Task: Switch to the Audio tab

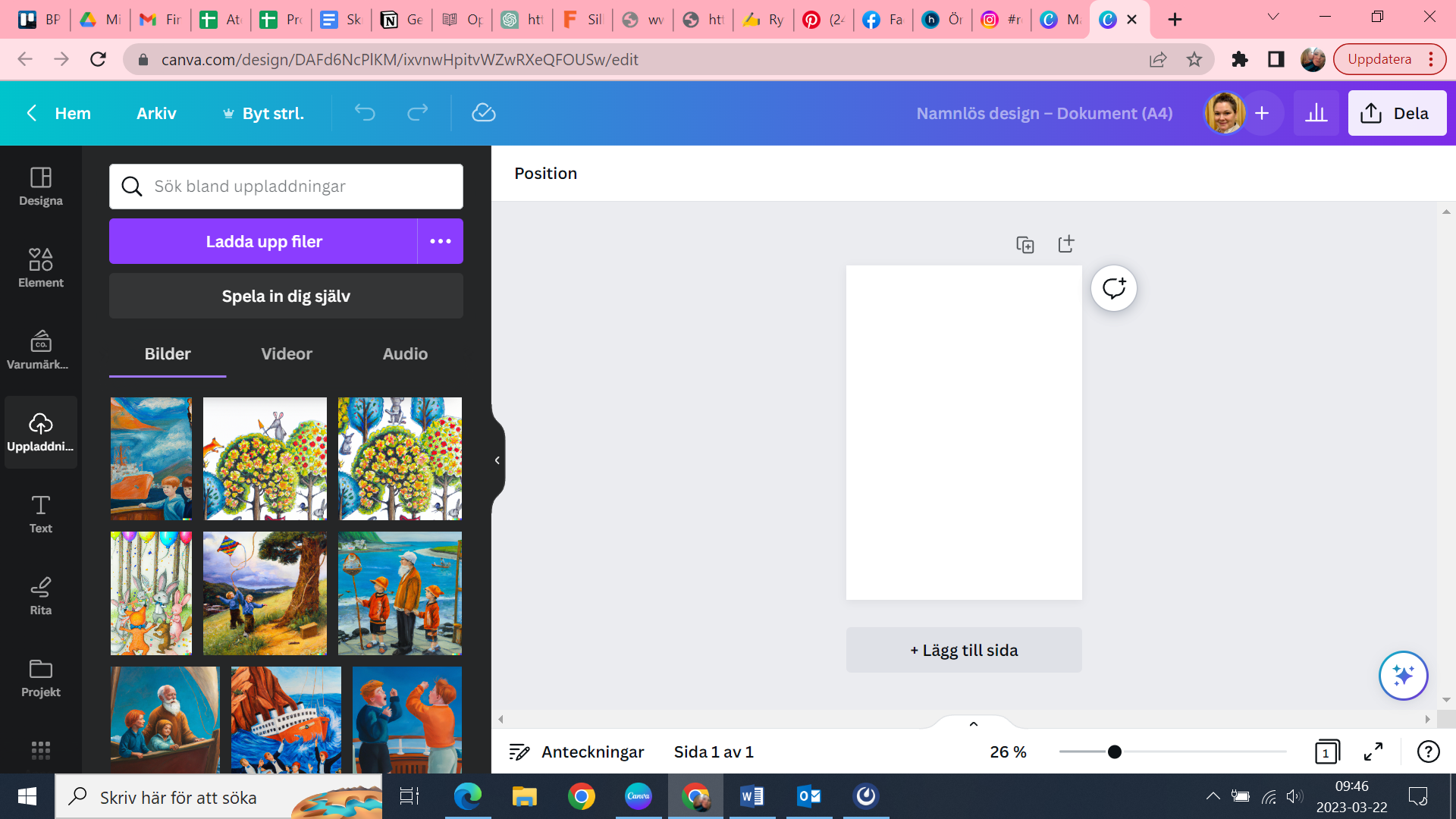Action: [x=405, y=354]
